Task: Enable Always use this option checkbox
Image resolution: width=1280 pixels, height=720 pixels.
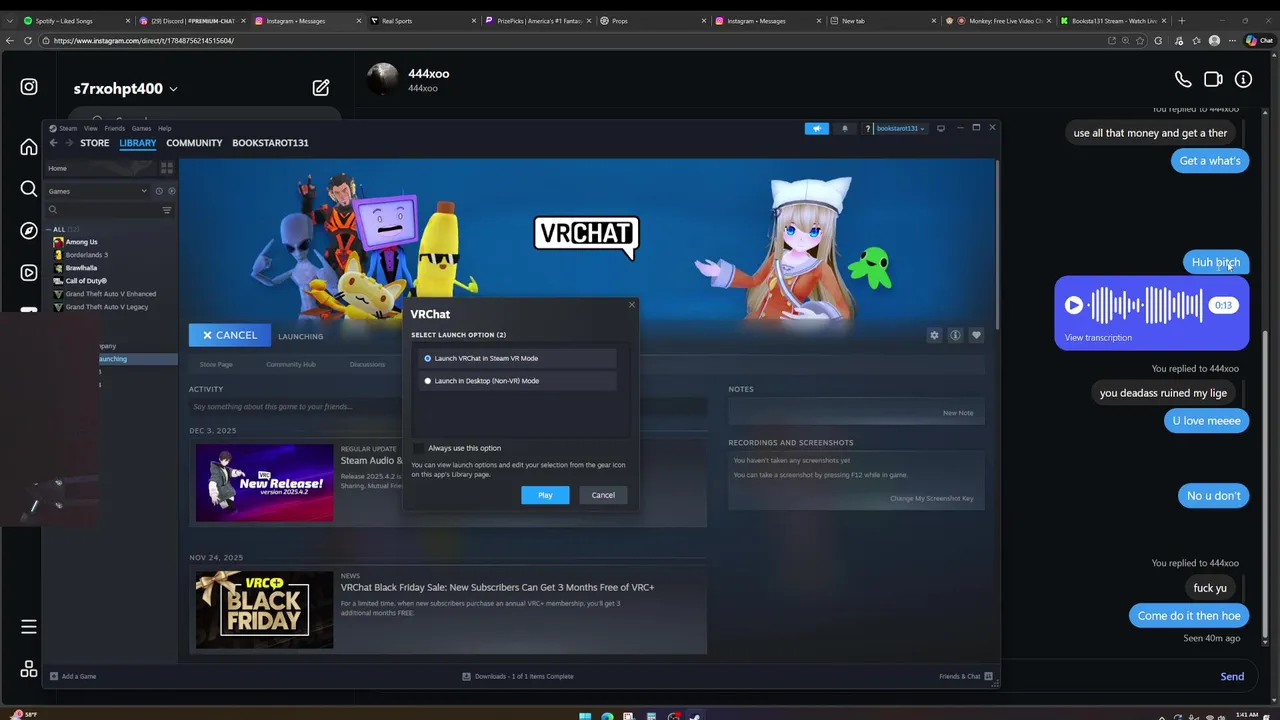Action: (x=418, y=448)
